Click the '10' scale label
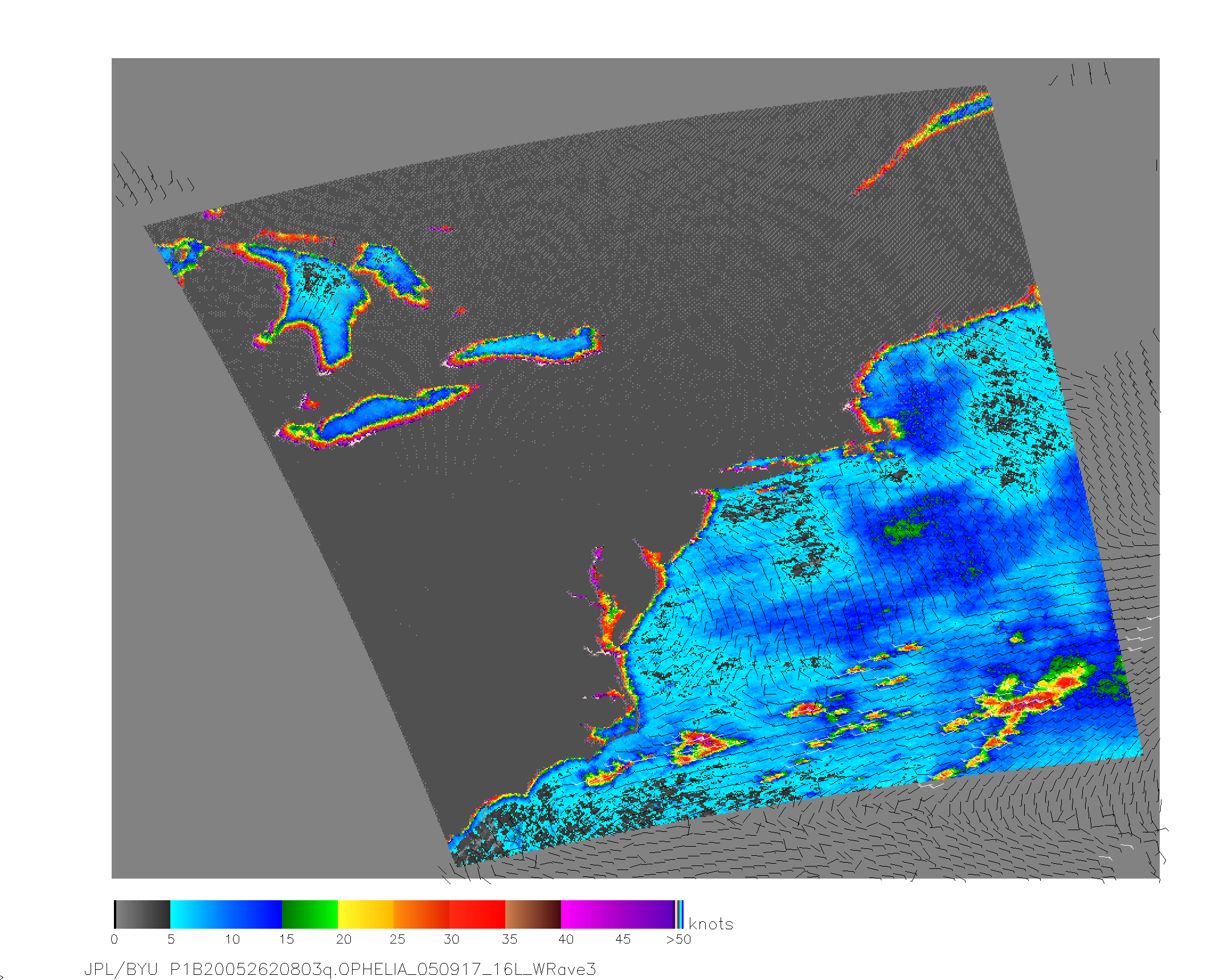The height and width of the screenshot is (980, 1219). 232,940
